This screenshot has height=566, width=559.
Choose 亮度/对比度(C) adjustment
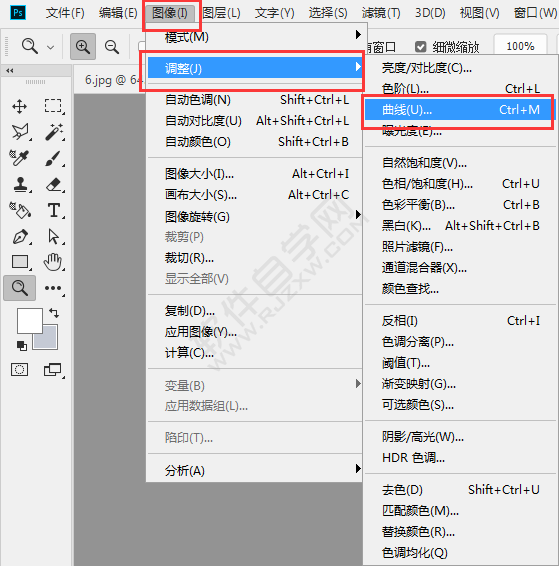tap(460, 68)
